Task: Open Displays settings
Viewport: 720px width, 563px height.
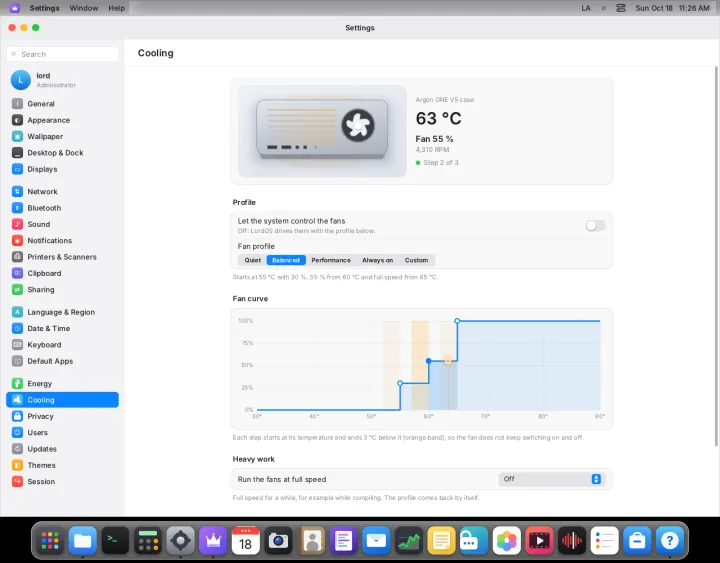Action: (62, 169)
